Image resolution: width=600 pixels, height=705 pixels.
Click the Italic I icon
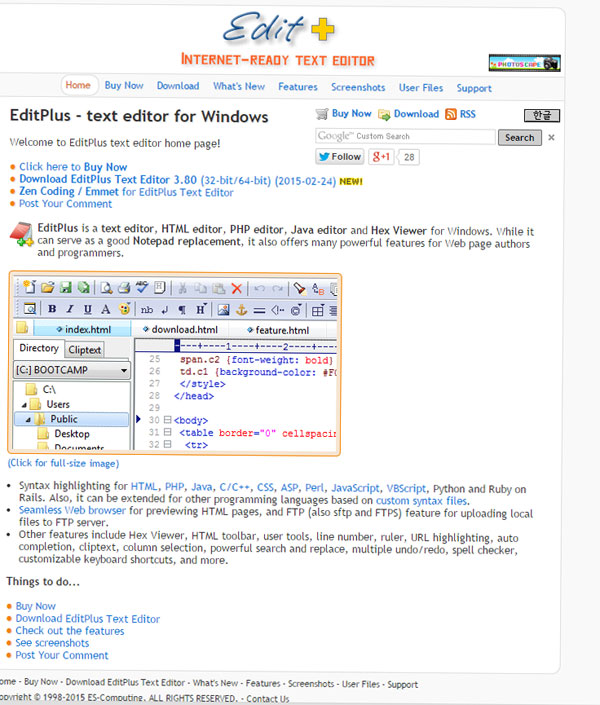pyautogui.click(x=70, y=309)
